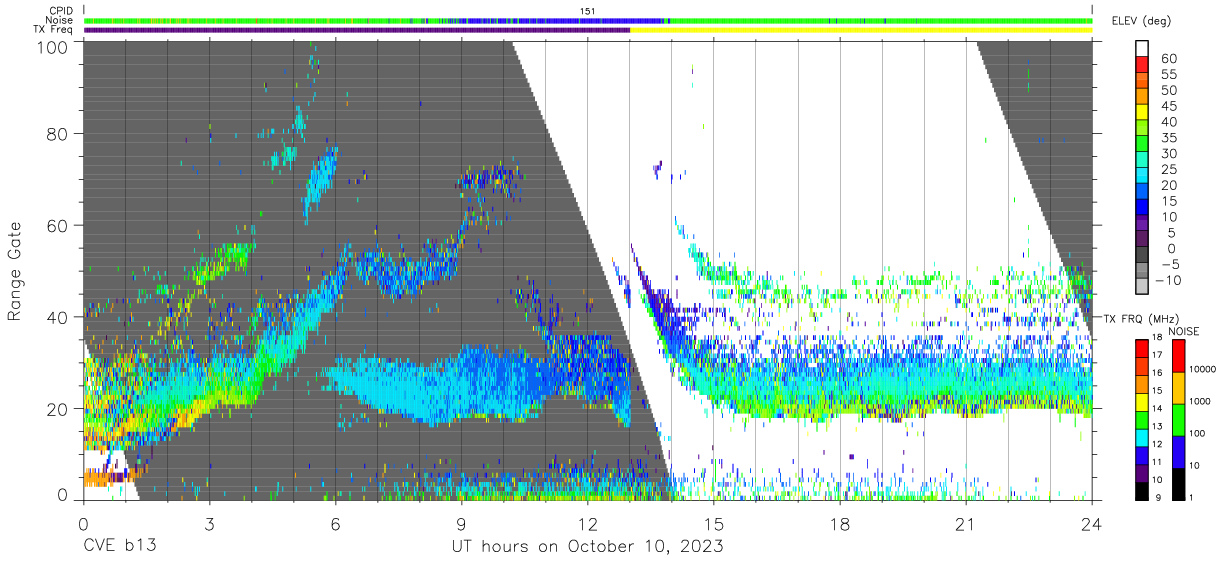Click the '9' tick on the UT hours axis
The width and height of the screenshot is (1228, 567).
pos(462,524)
